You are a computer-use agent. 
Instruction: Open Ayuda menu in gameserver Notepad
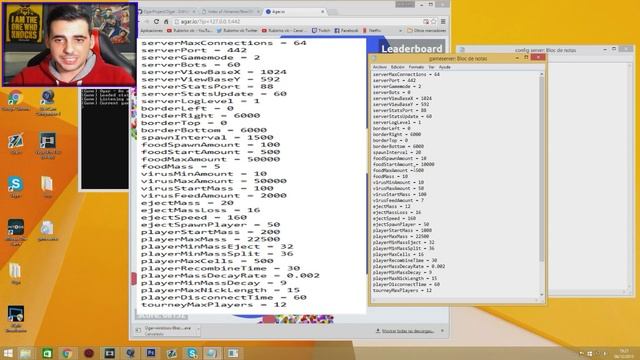(x=444, y=67)
